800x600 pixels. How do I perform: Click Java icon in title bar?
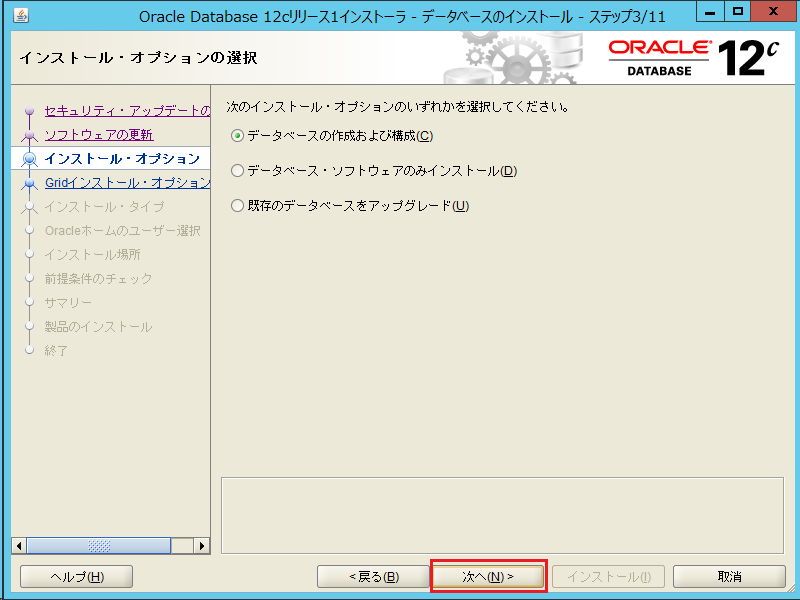tap(20, 16)
